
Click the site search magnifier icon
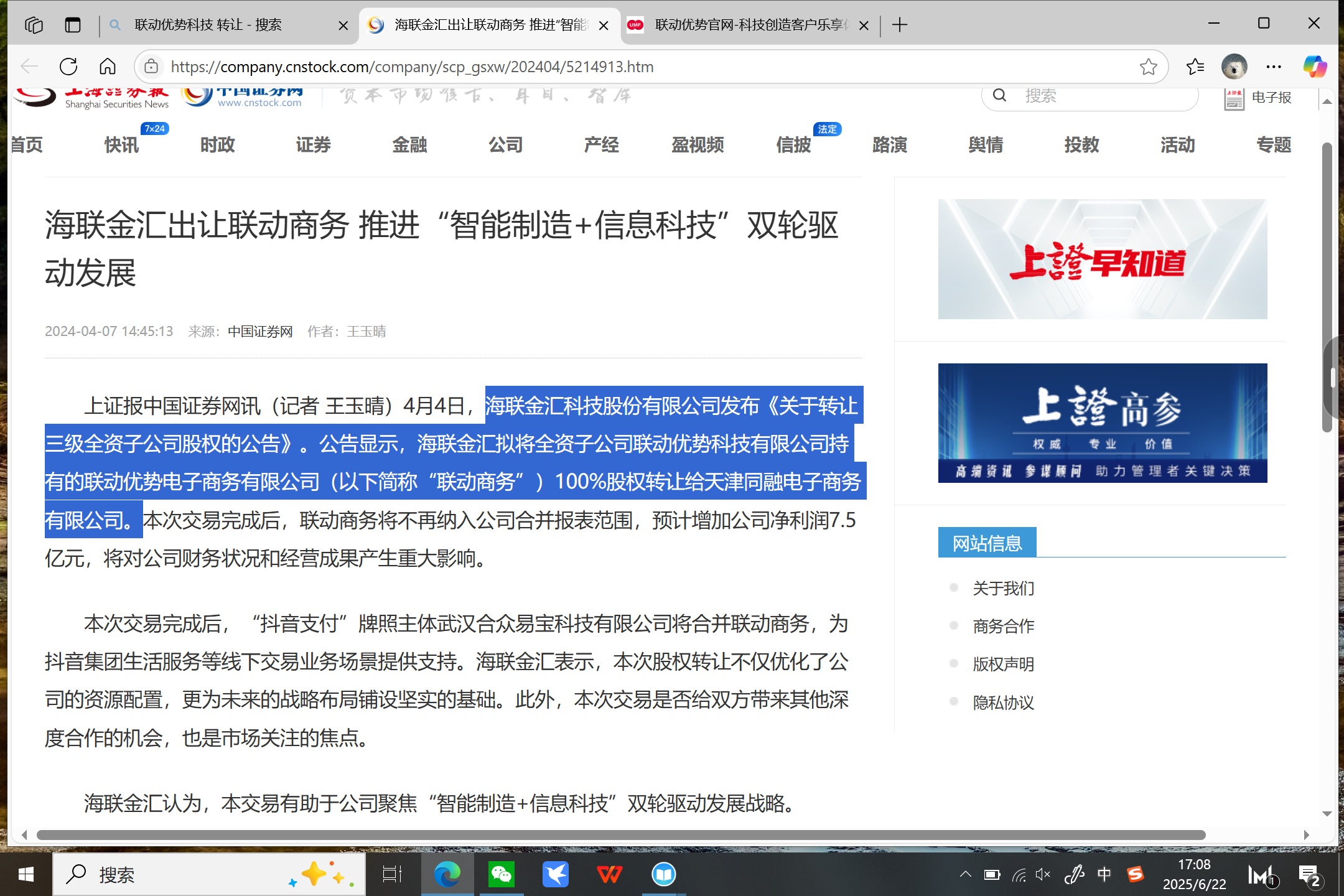(x=999, y=95)
